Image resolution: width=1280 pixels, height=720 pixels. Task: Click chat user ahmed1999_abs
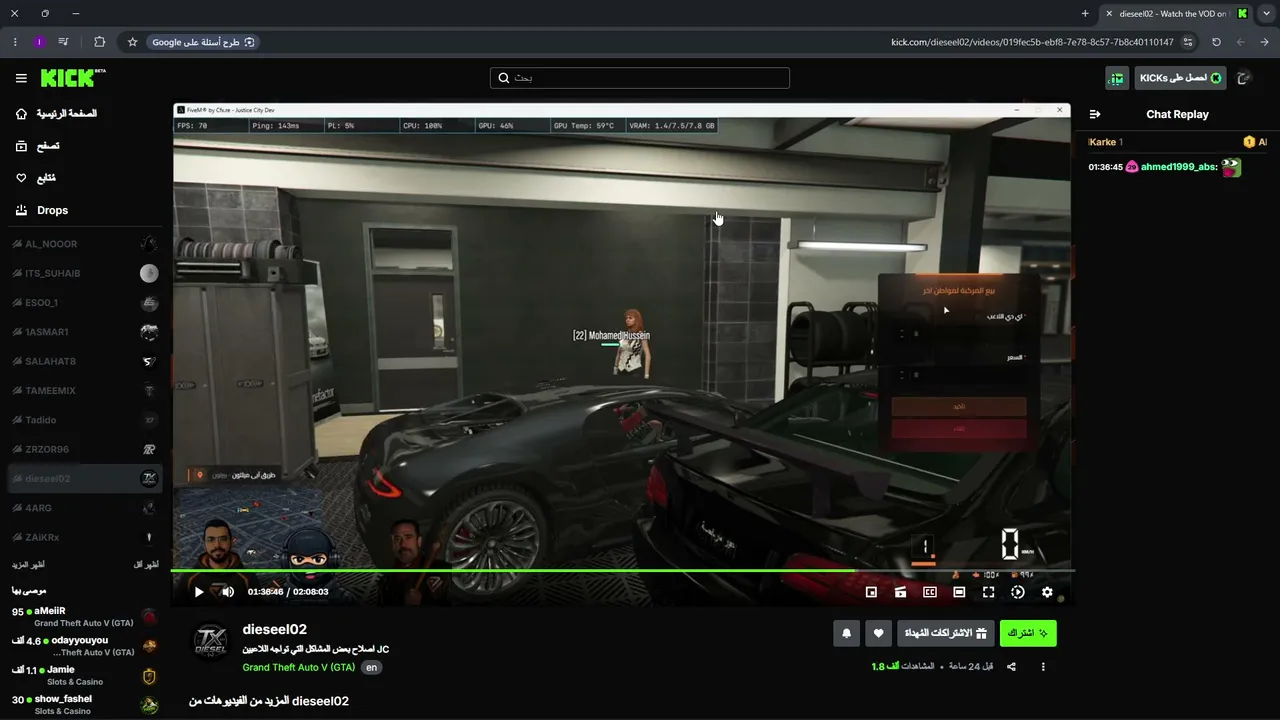pyautogui.click(x=1179, y=167)
